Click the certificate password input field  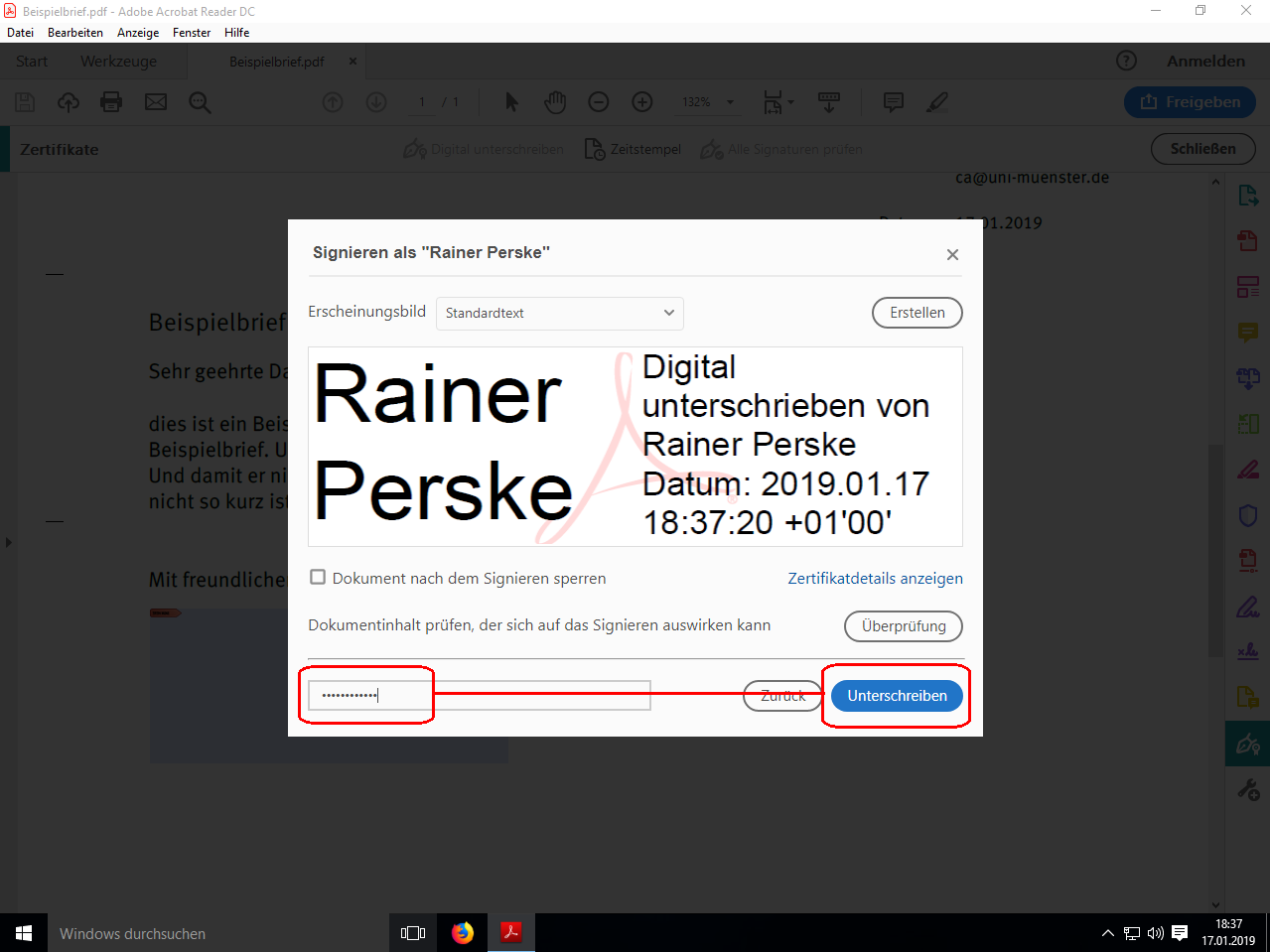tap(480, 696)
